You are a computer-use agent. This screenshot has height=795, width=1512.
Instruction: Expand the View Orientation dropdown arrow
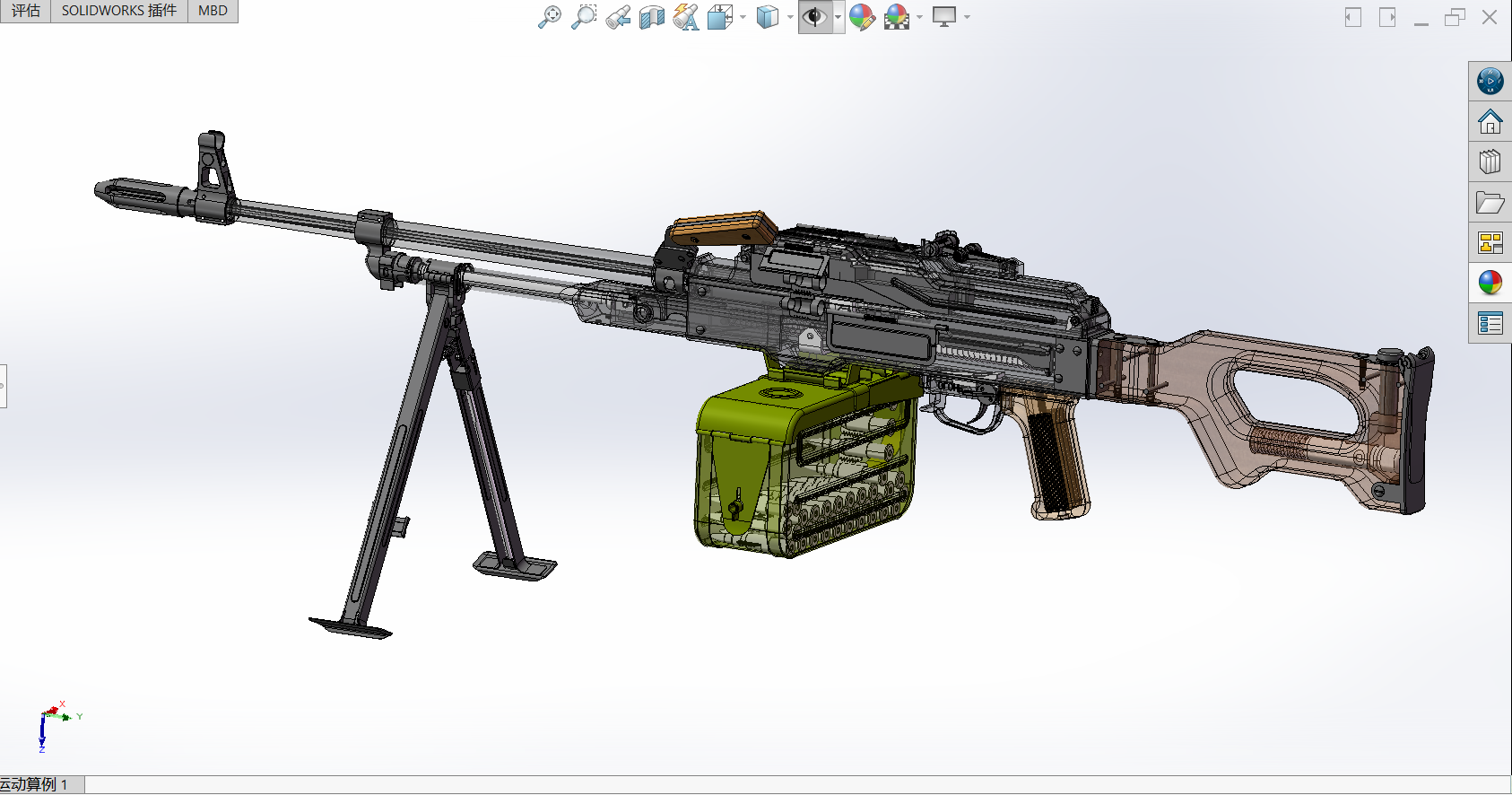click(x=743, y=17)
